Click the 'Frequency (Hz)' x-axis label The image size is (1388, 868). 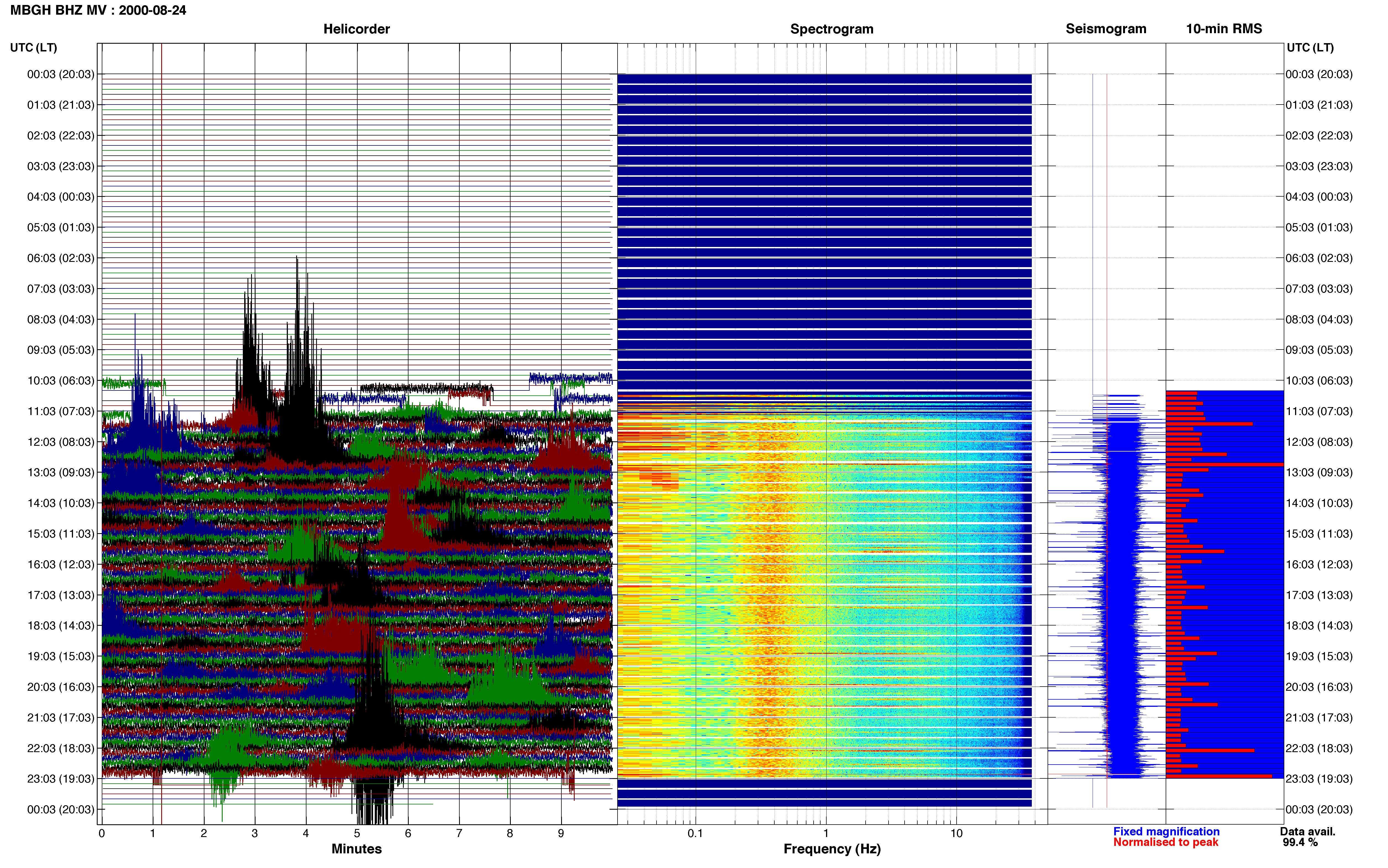coord(832,849)
